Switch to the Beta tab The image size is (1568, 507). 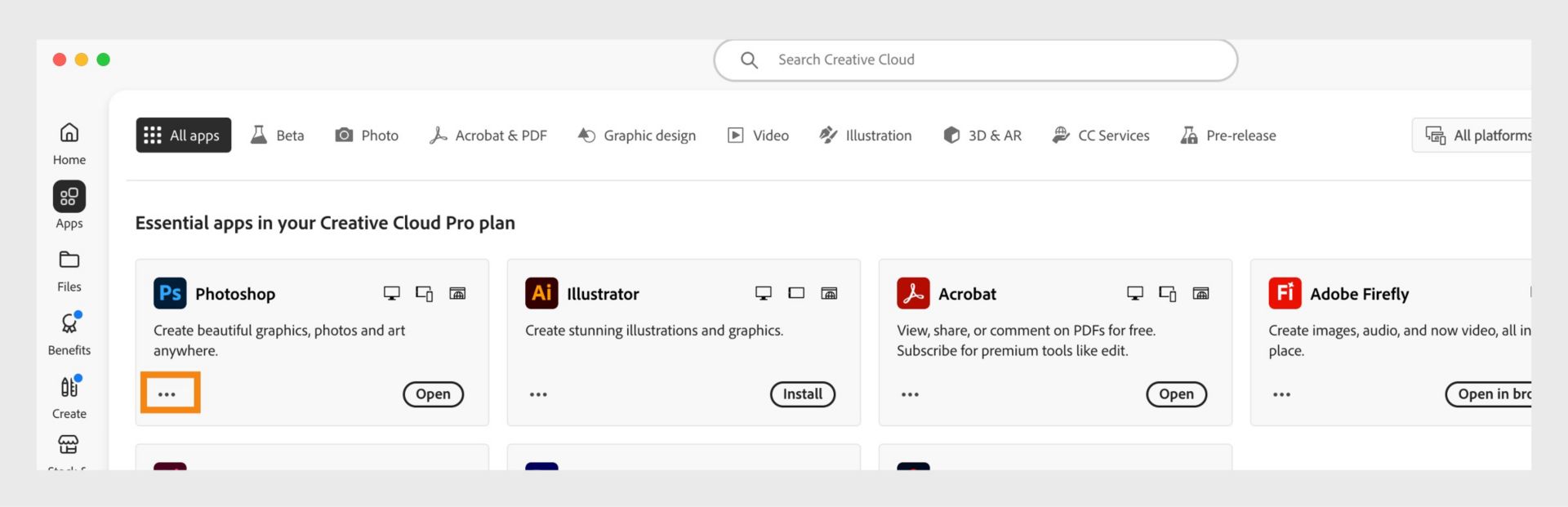tap(278, 136)
